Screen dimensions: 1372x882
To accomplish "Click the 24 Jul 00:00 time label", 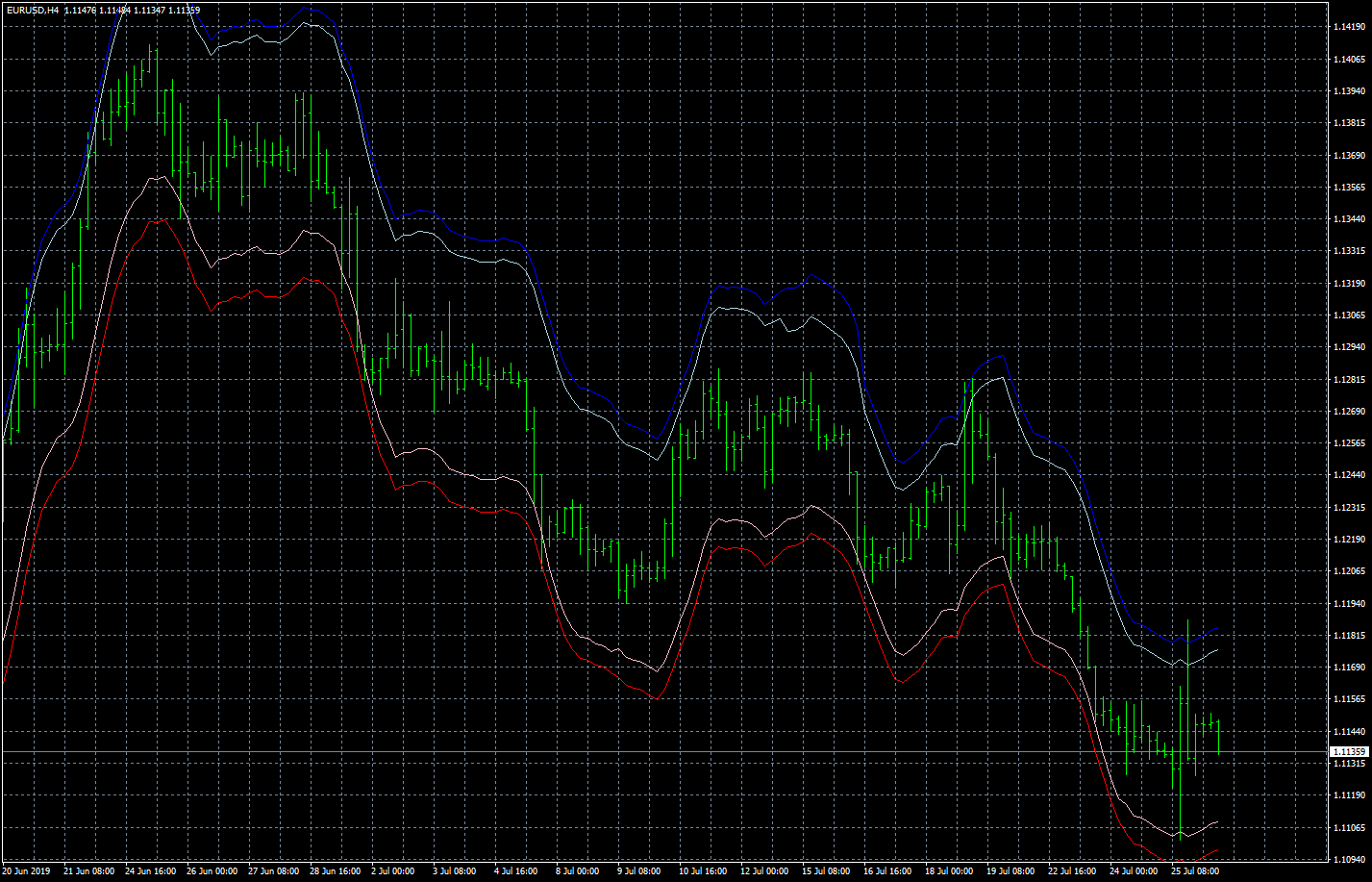I will (x=1135, y=871).
